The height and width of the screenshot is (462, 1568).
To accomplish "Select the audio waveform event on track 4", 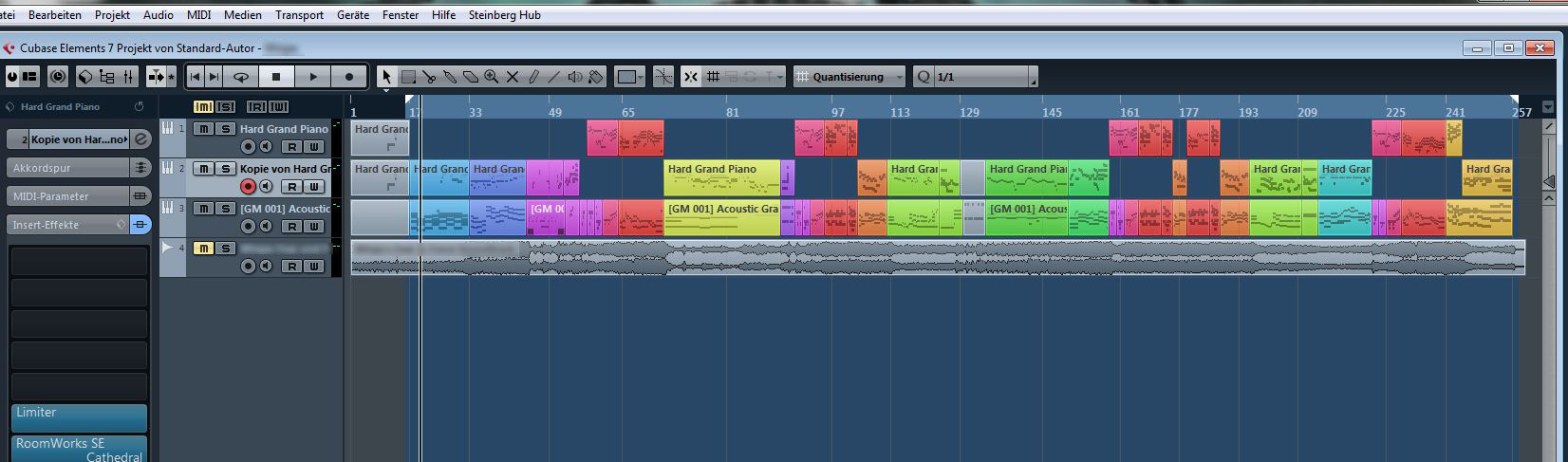I will click(x=938, y=257).
